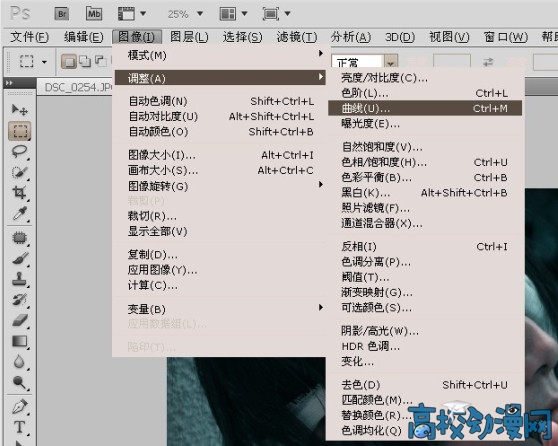Screen dimensions: 558x446
Task: Select the History Brush tool
Action: (x=20, y=300)
